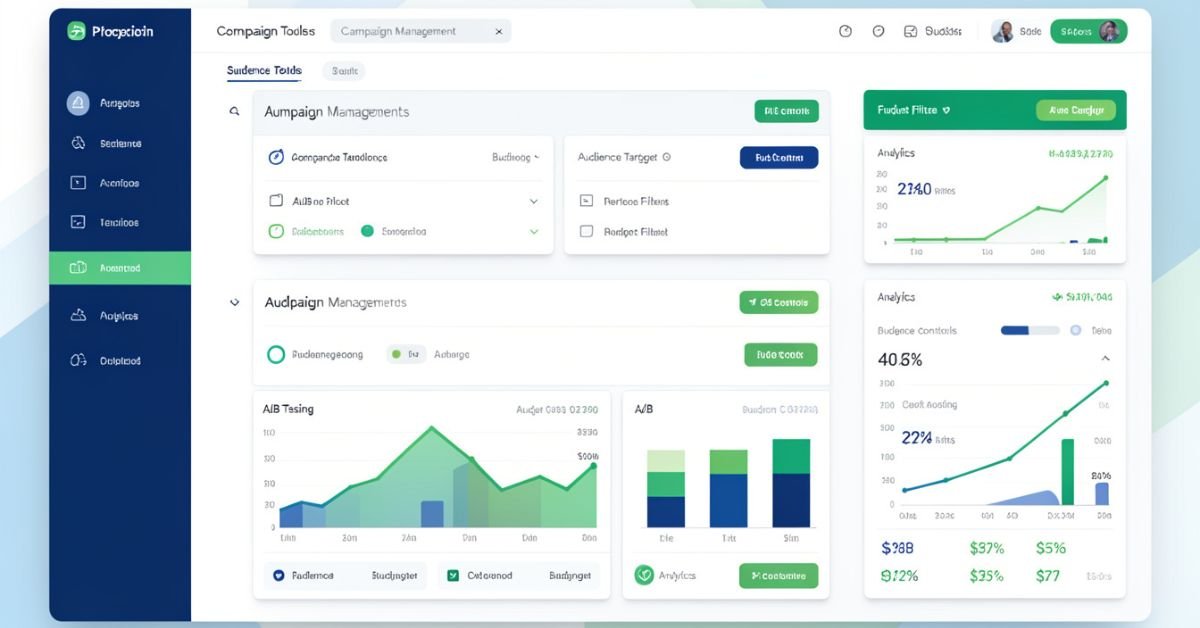Toggle the Budget Filtaet checkbox
The width and height of the screenshot is (1200, 628).
click(587, 231)
